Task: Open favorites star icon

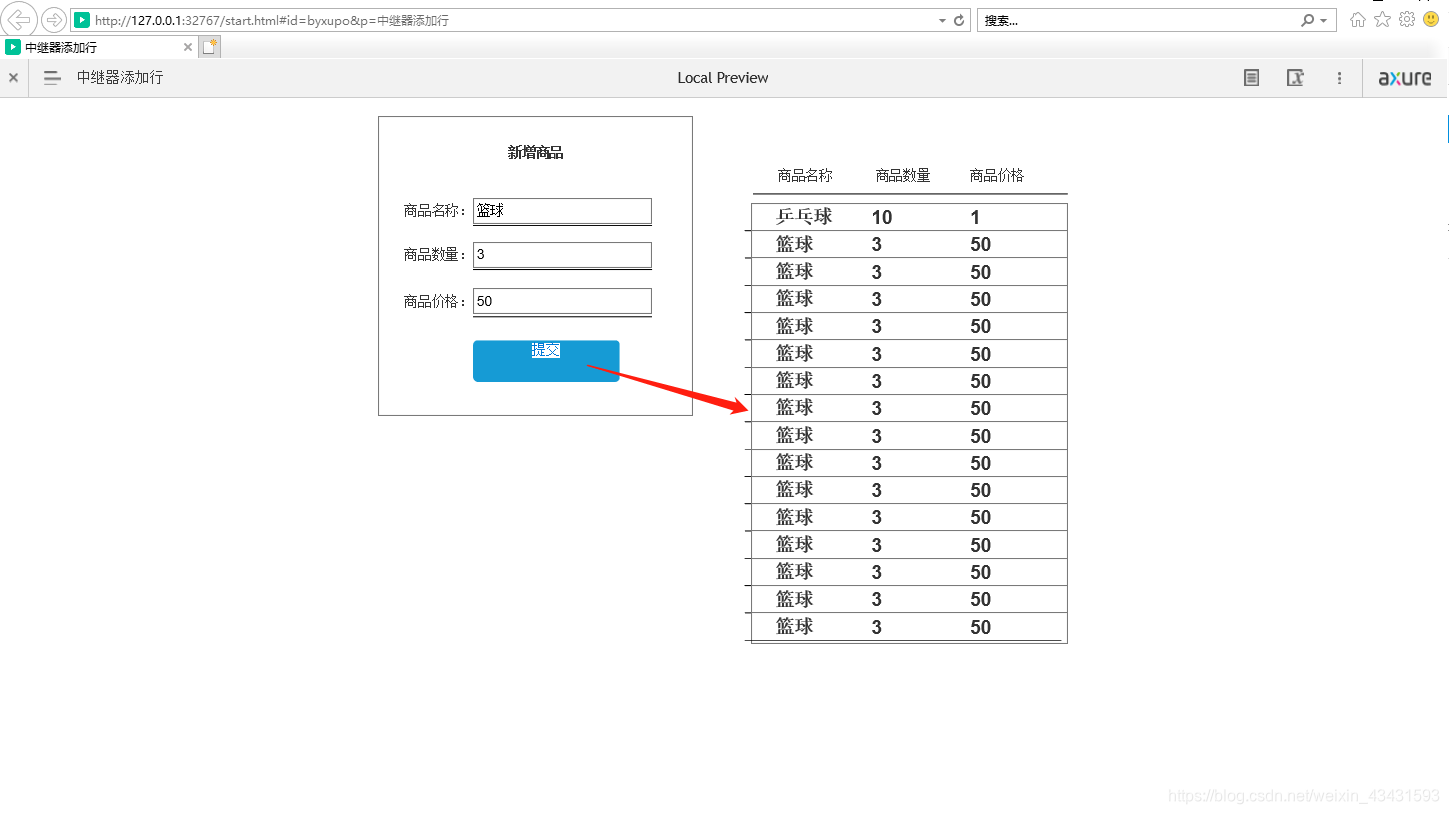Action: coord(1382,19)
